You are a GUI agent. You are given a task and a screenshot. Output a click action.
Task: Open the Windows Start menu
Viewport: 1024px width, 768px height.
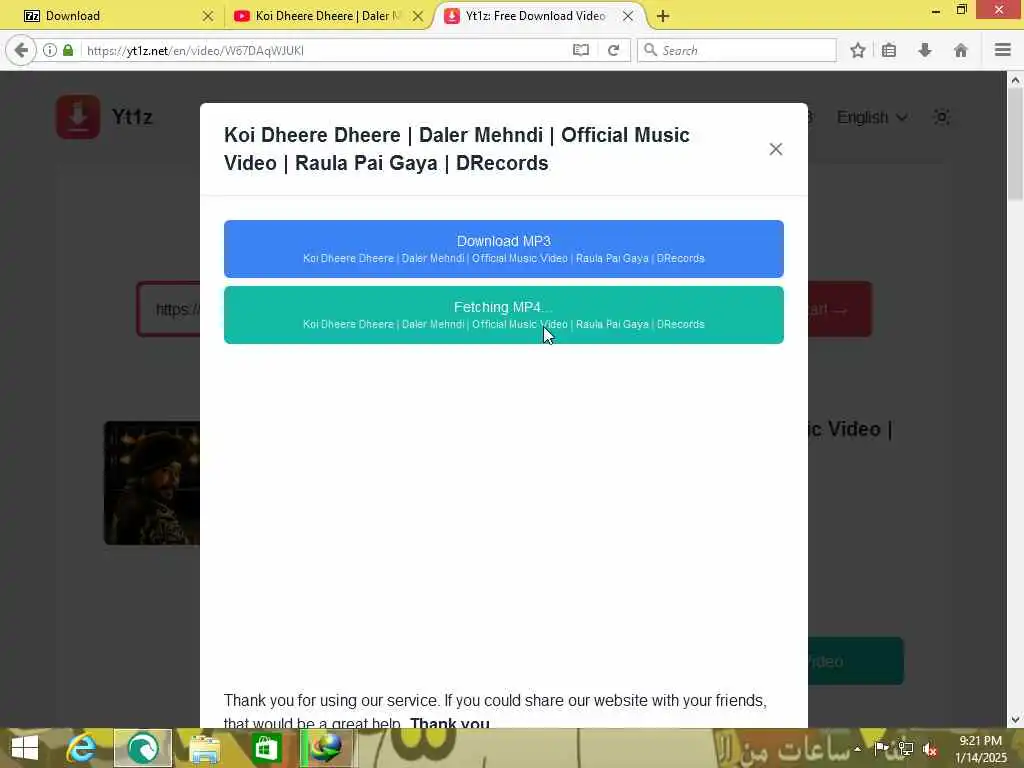tap(25, 748)
